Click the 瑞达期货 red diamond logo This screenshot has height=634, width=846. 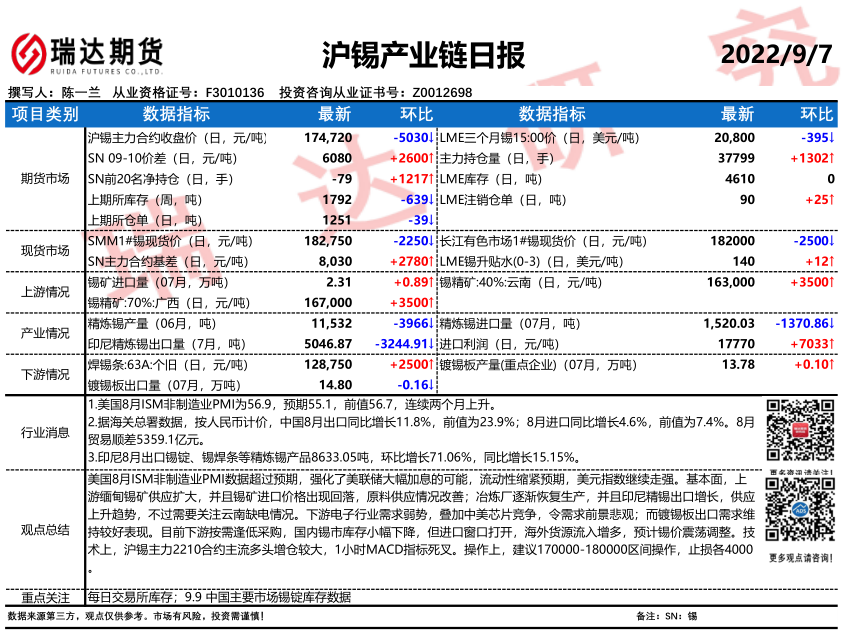[28, 51]
